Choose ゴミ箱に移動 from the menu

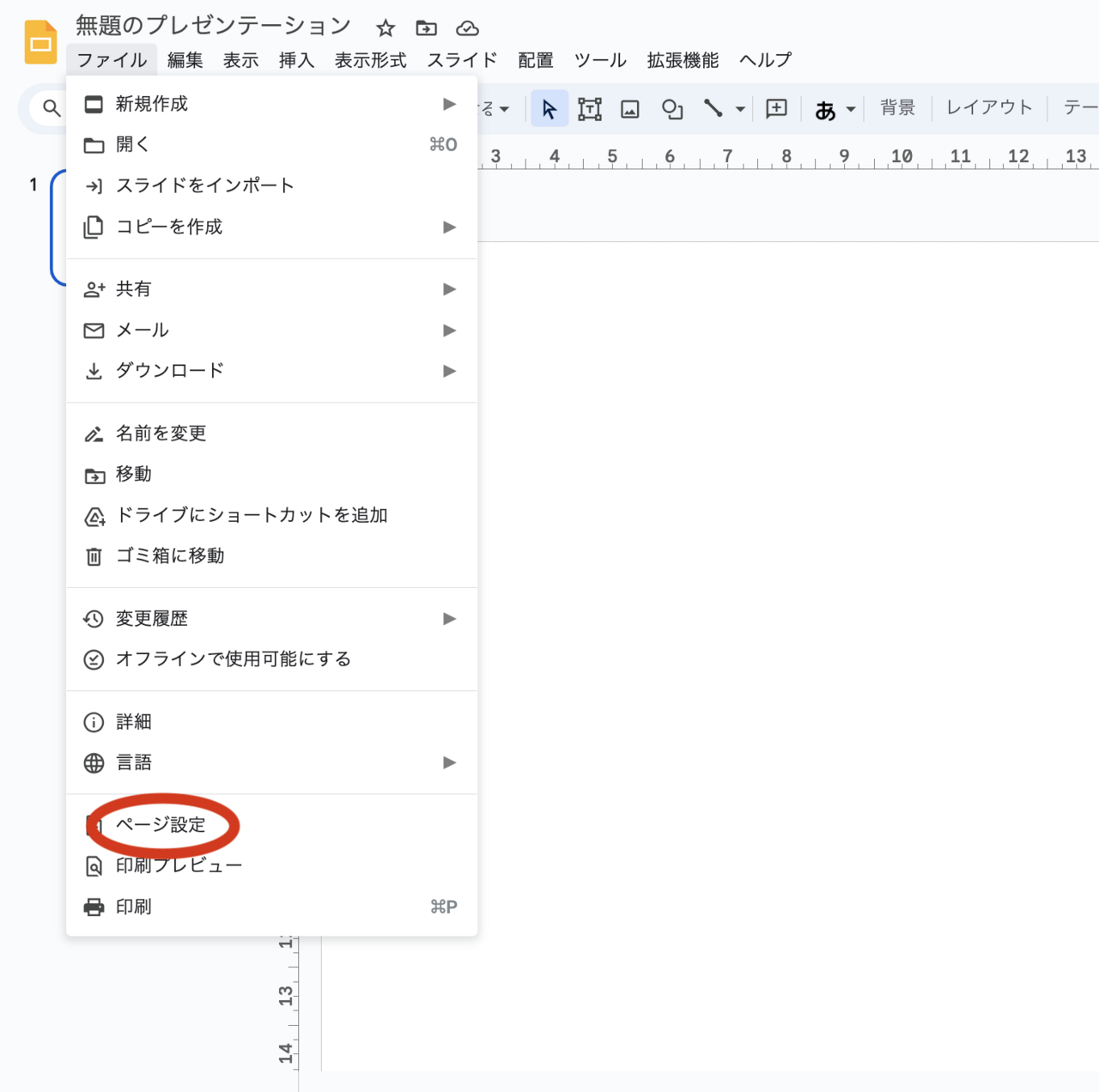(271, 556)
